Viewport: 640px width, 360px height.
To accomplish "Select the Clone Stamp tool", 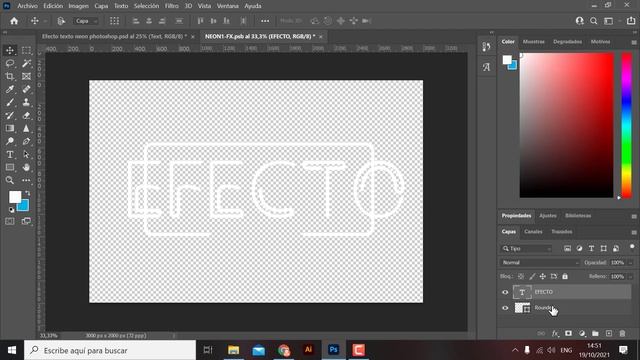I will point(27,102).
